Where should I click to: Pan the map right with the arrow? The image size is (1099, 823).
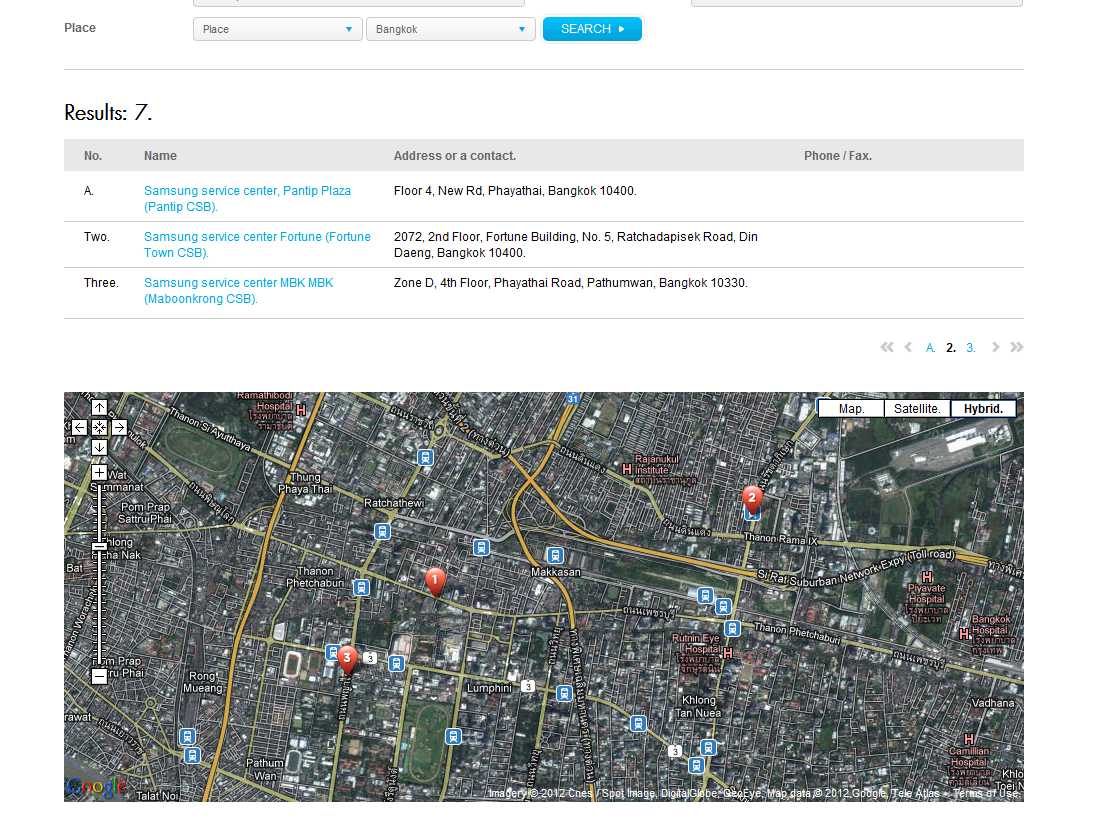tap(119, 427)
